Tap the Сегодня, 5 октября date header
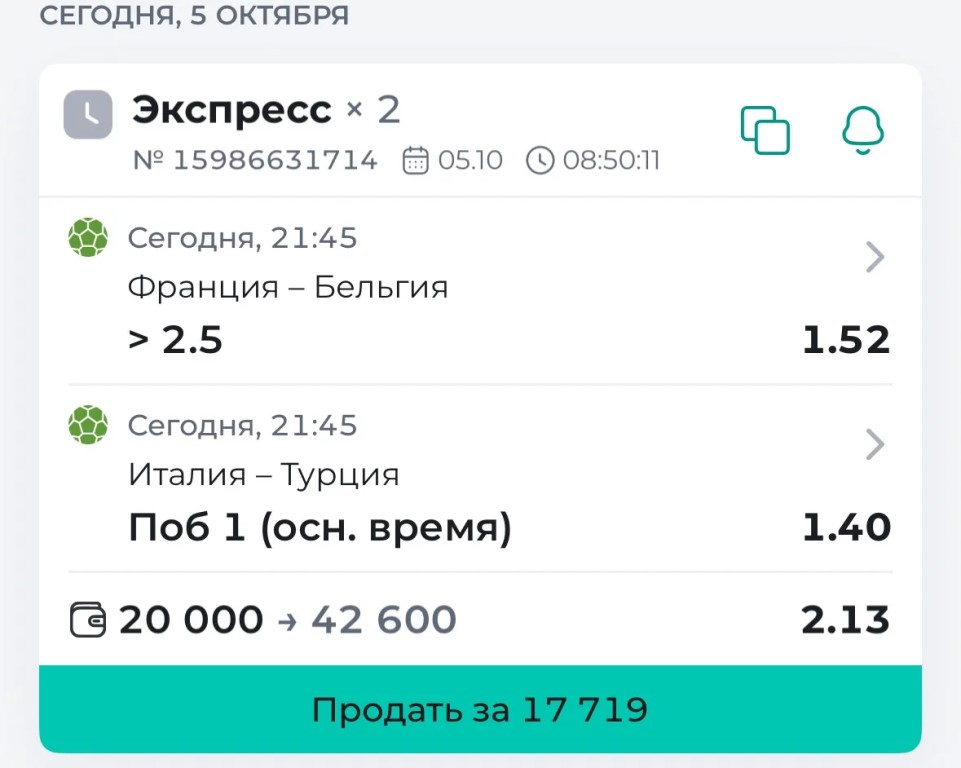 pos(194,15)
